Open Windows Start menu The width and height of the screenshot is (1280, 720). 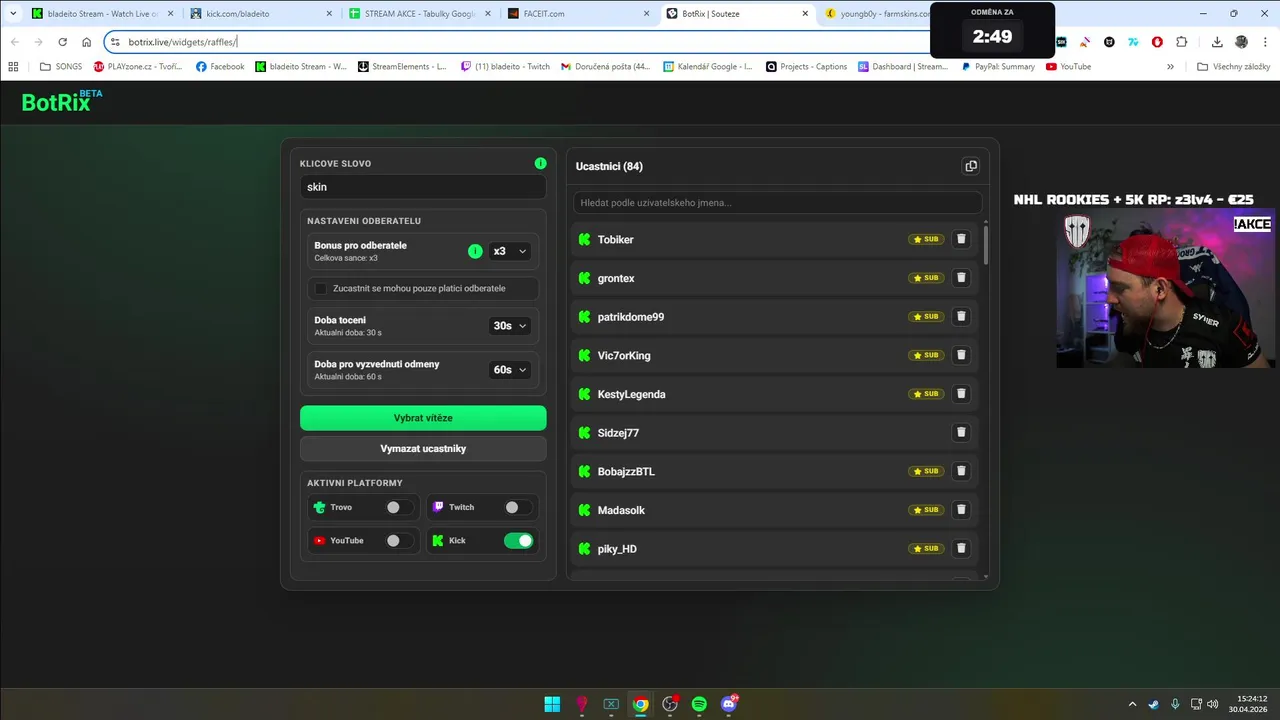[552, 704]
